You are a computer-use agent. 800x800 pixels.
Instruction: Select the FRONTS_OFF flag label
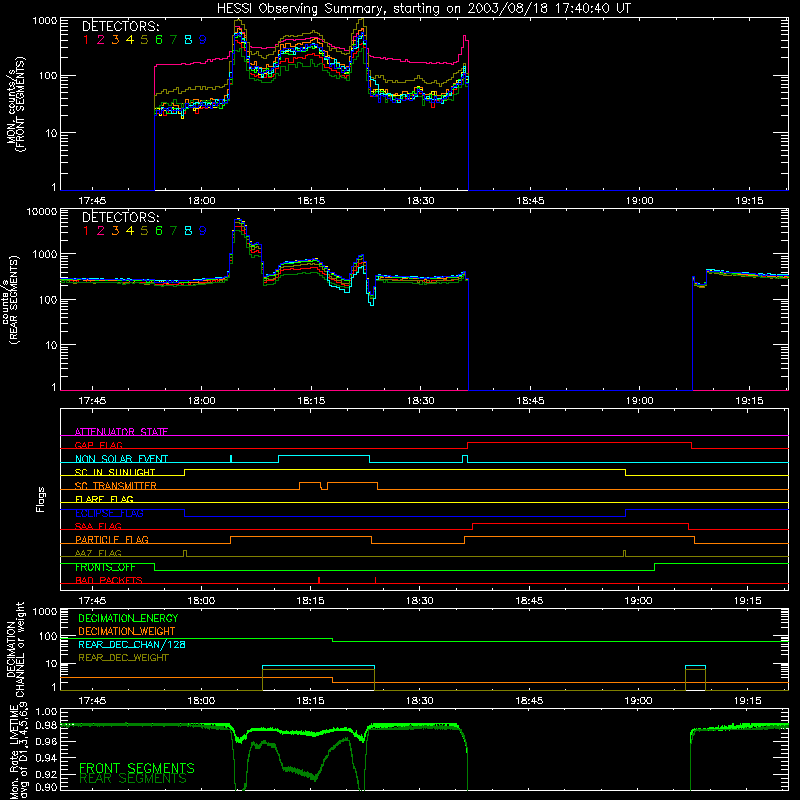(x=105, y=567)
